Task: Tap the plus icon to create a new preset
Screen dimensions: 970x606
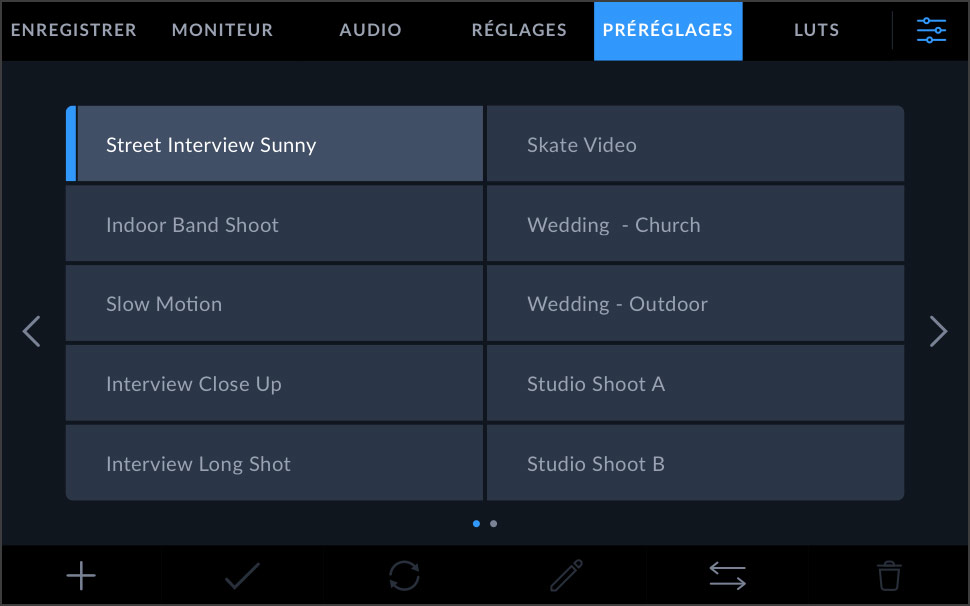Action: tap(81, 575)
